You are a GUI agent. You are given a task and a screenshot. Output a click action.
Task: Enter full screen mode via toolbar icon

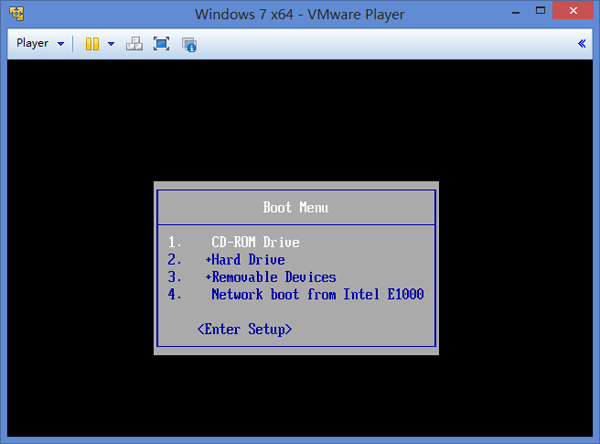[x=161, y=44]
